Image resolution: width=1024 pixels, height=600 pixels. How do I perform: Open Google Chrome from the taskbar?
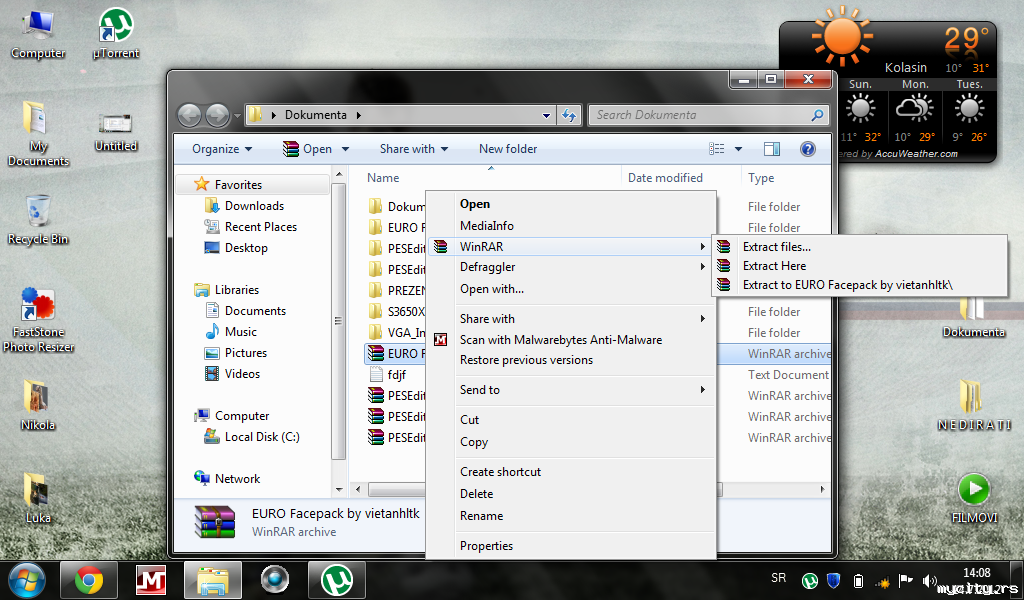[x=89, y=580]
